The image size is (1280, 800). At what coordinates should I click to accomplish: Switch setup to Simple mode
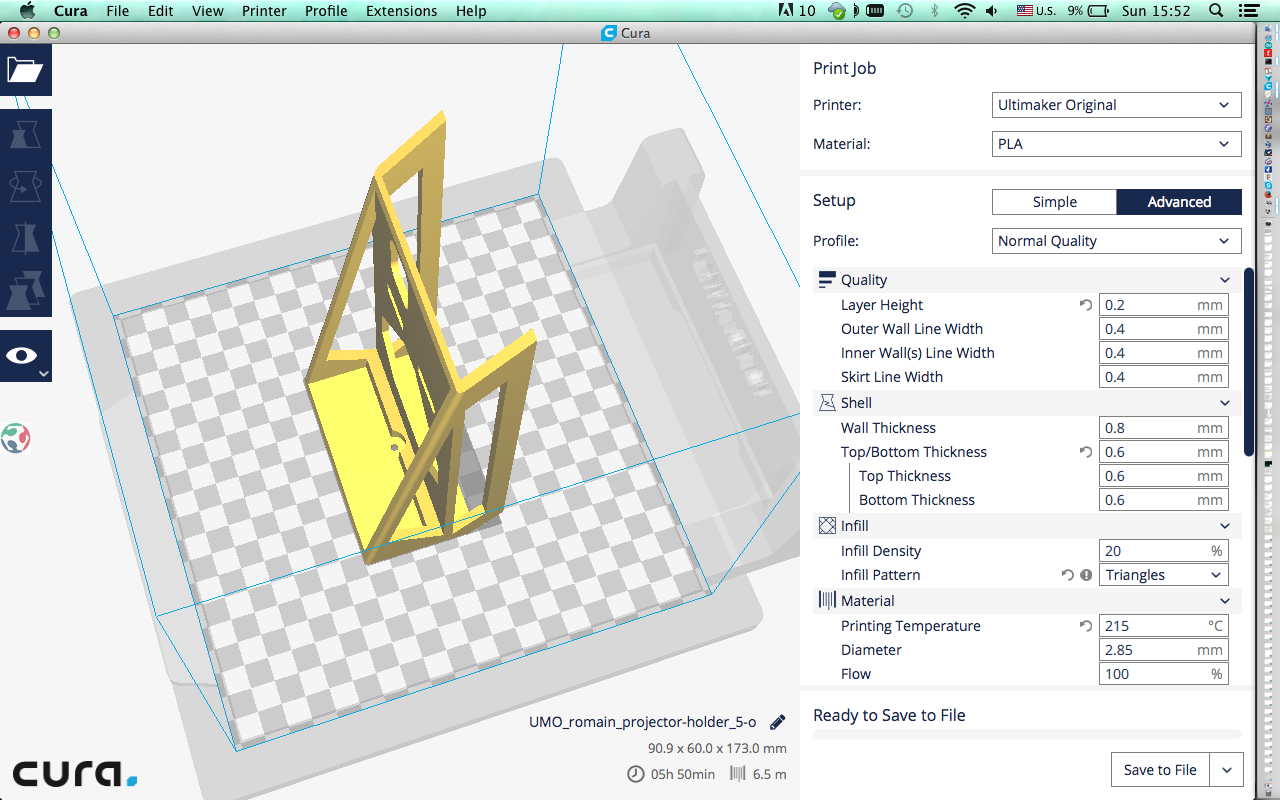point(1054,202)
